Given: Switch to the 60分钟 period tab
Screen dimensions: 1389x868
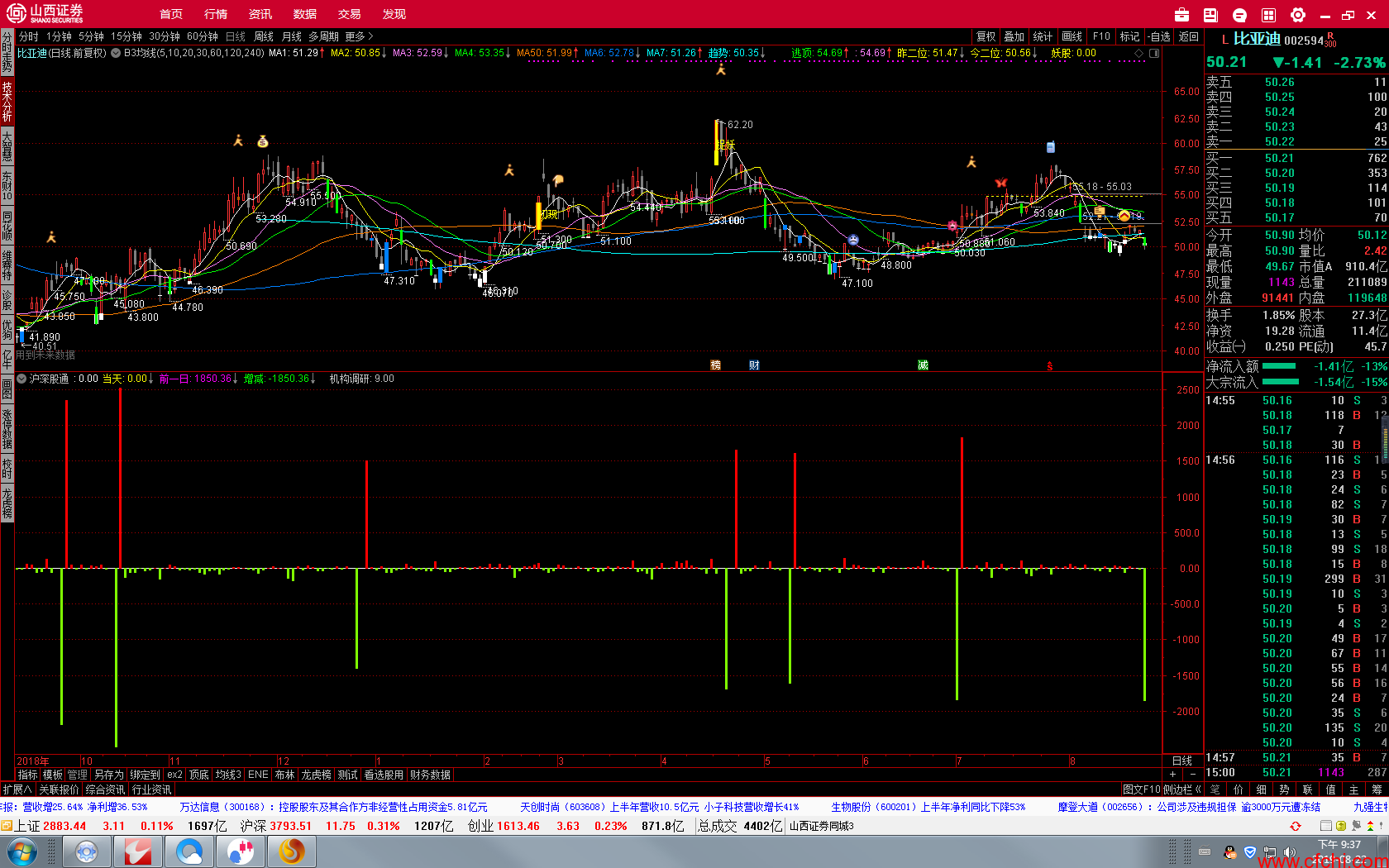Looking at the screenshot, I should click(x=203, y=36).
